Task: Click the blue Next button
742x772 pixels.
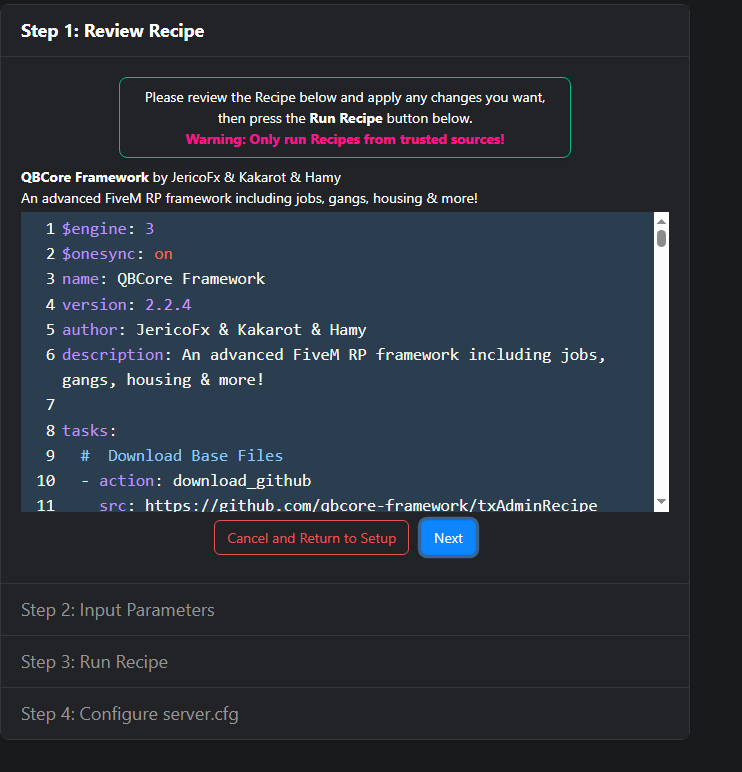Action: click(x=448, y=538)
